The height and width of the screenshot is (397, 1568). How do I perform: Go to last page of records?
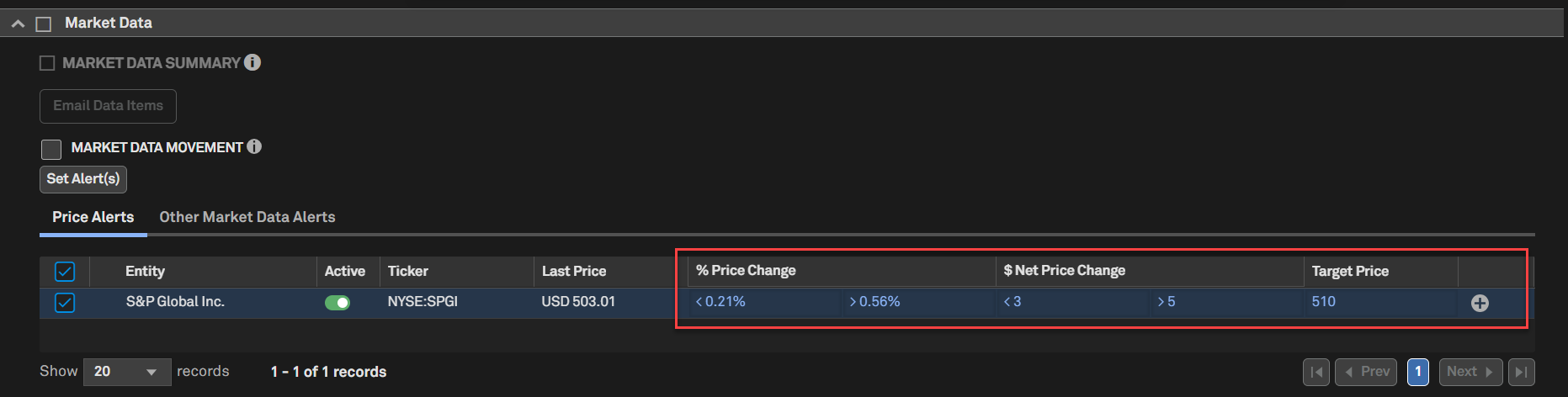pos(1521,372)
